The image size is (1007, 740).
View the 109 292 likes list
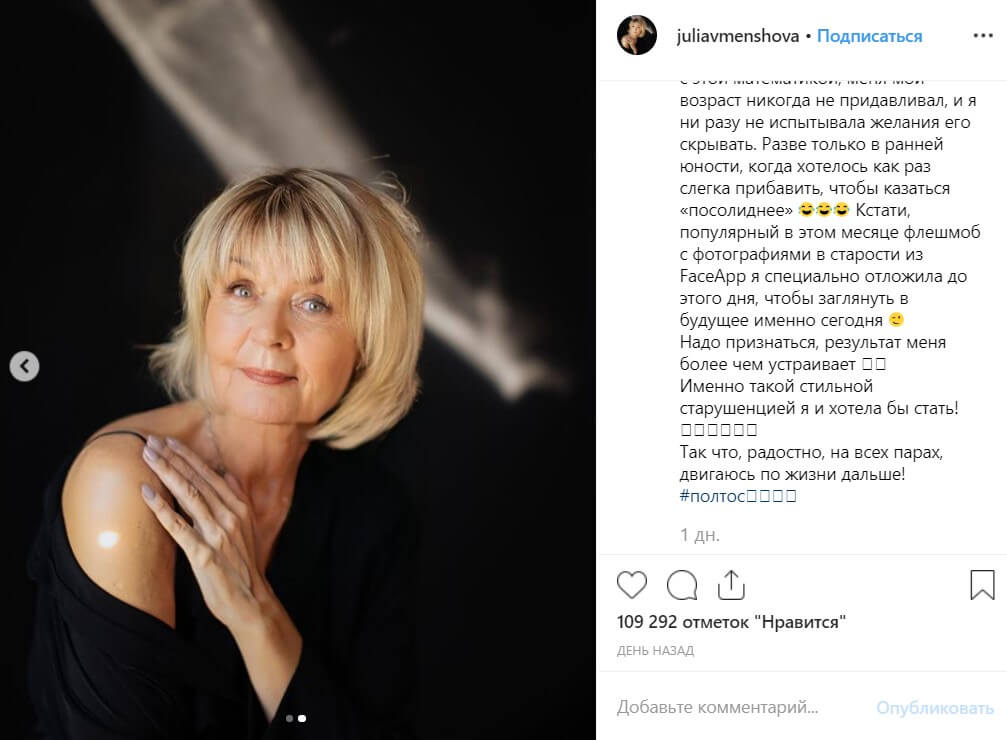(731, 622)
